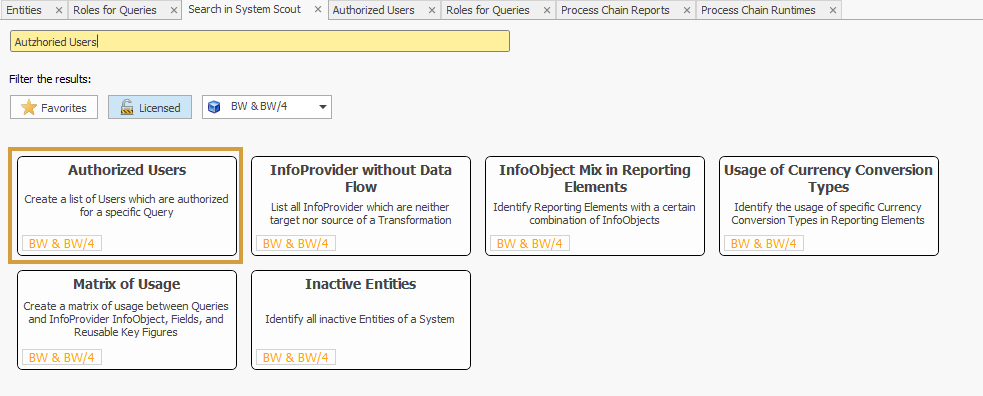Close the Authorized Users tab

point(432,10)
